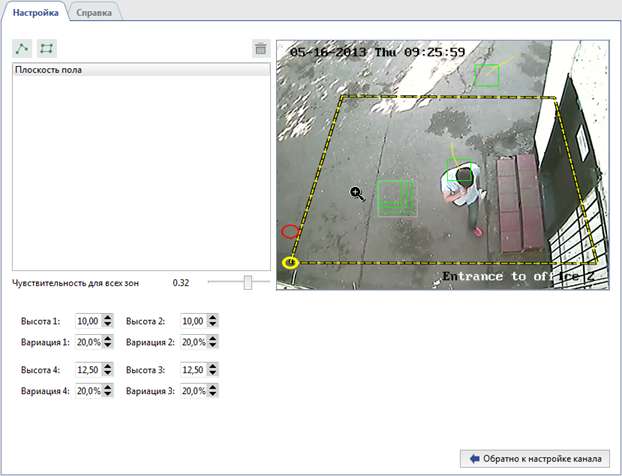Screen dimensions: 622x476
Task: Select the polyline drawing tool
Action: pos(21,48)
